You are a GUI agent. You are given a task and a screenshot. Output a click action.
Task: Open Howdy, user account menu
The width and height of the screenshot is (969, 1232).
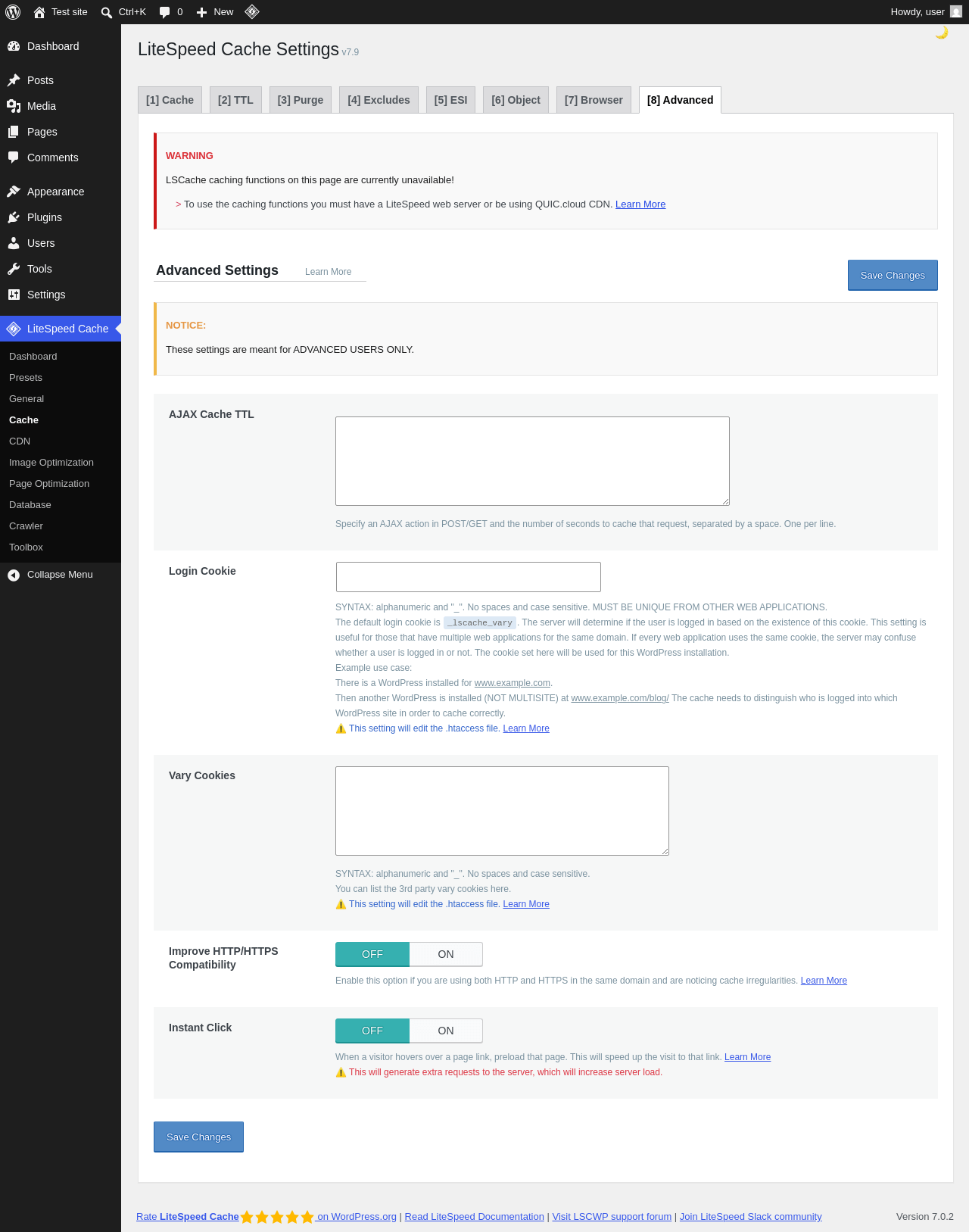[x=926, y=12]
